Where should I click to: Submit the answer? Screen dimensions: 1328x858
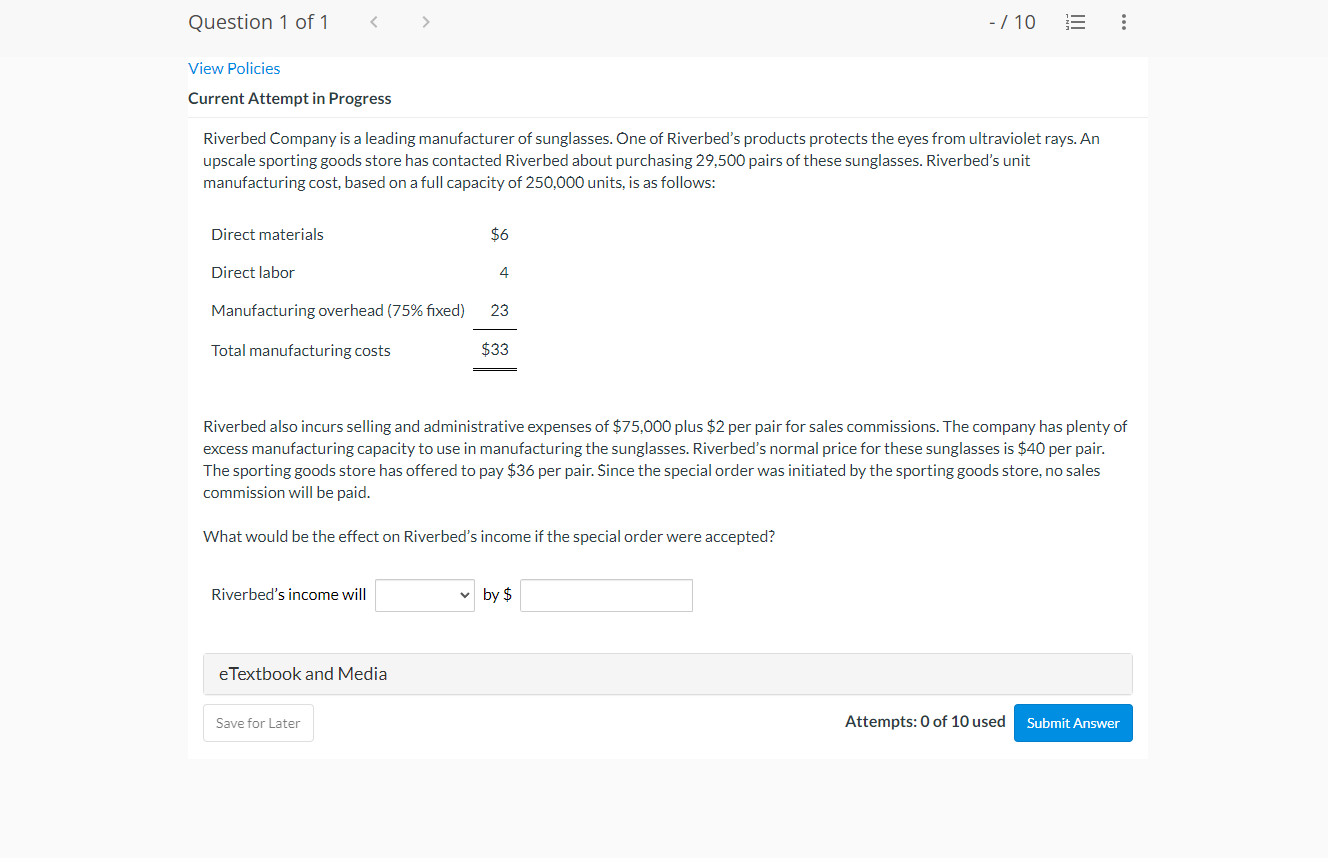(x=1073, y=723)
